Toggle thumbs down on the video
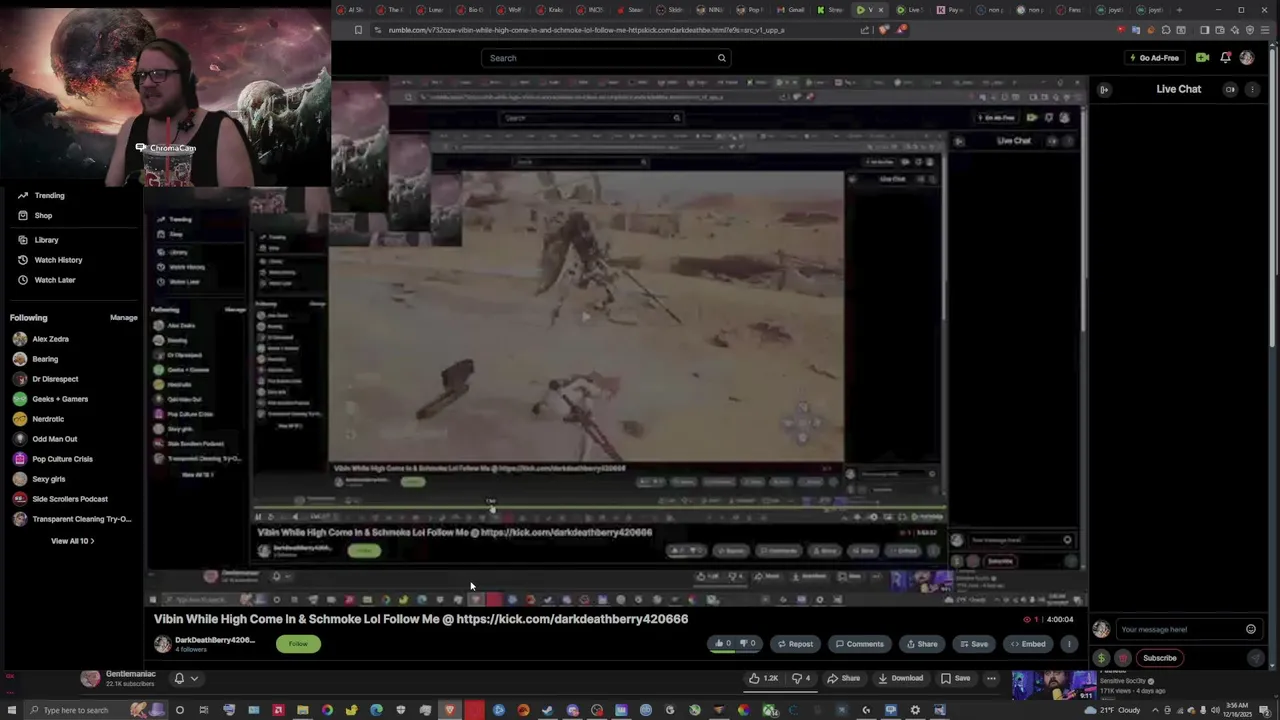This screenshot has height=720, width=1280. (x=748, y=644)
